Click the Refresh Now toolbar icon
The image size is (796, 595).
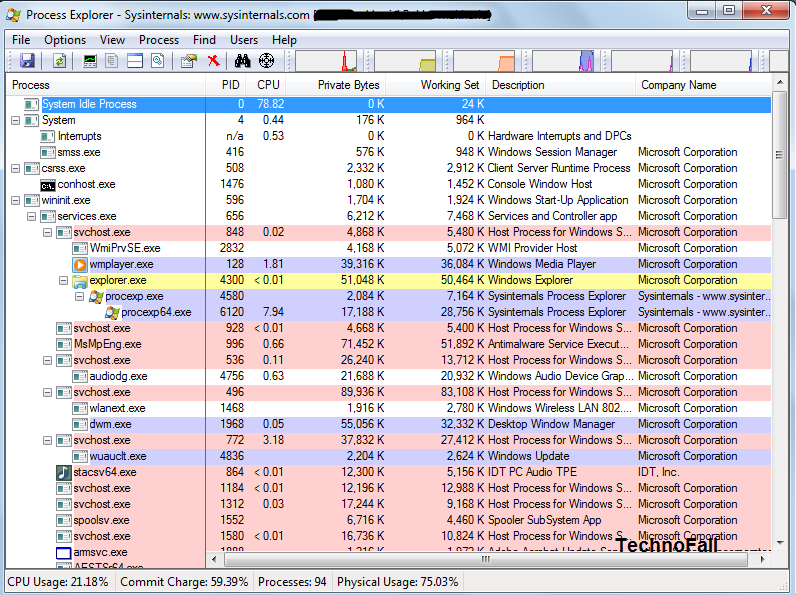60,61
